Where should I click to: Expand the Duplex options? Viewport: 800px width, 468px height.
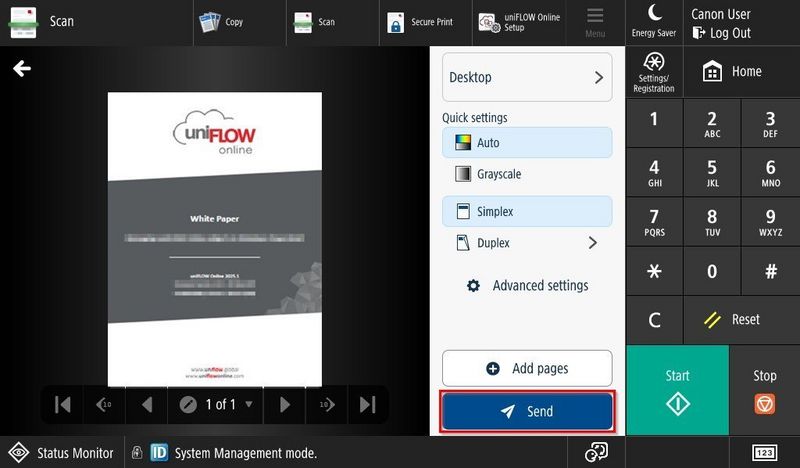[x=592, y=243]
